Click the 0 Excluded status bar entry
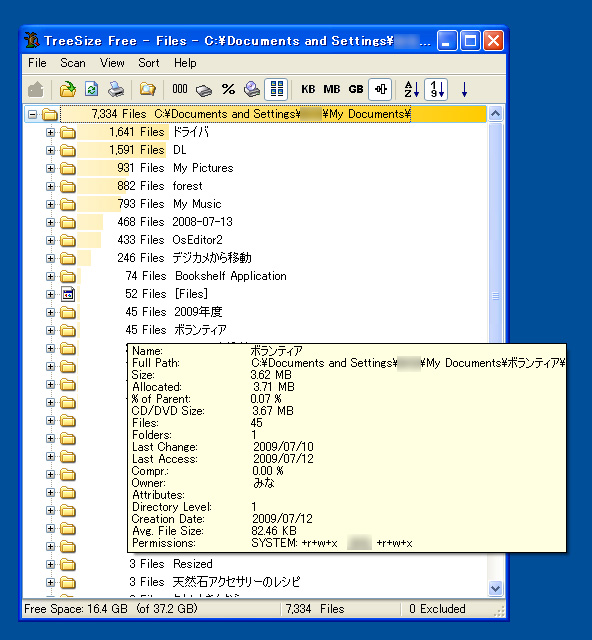The width and height of the screenshot is (592, 640). (x=437, y=609)
